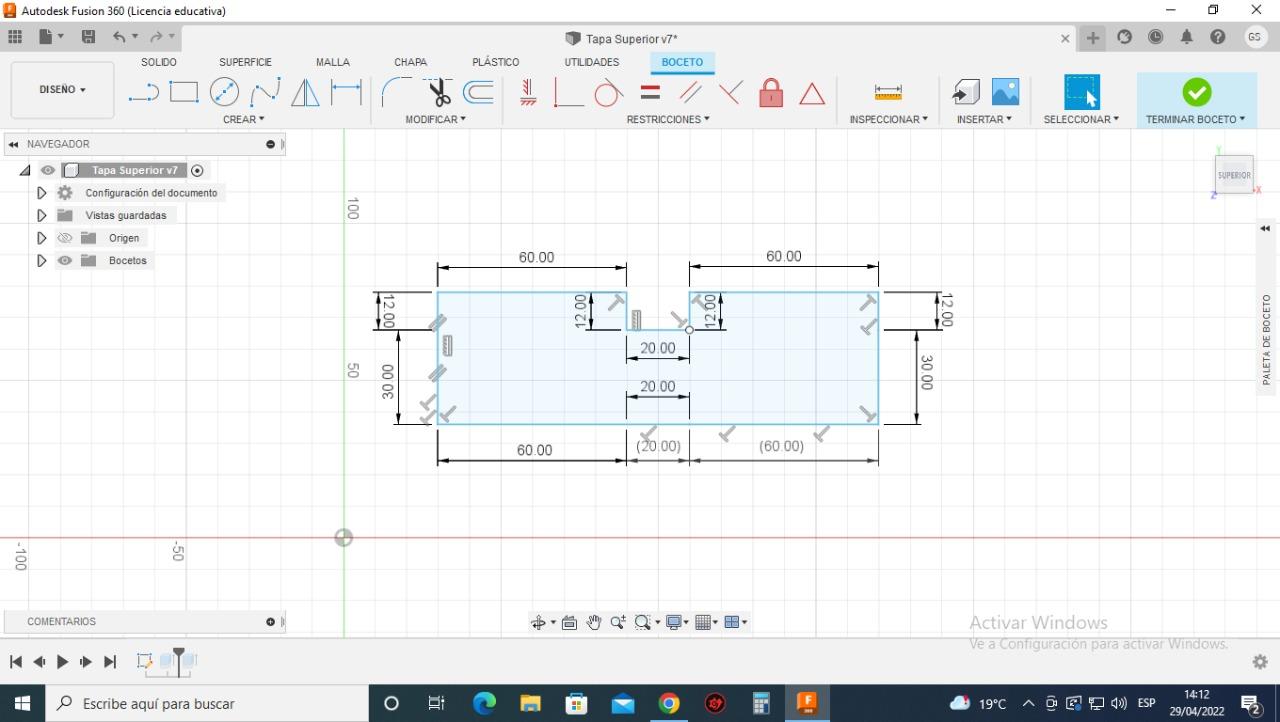Click the TERMINAR BOCETO checkmark button
Screen dimensions: 1280x722
pos(1196,92)
